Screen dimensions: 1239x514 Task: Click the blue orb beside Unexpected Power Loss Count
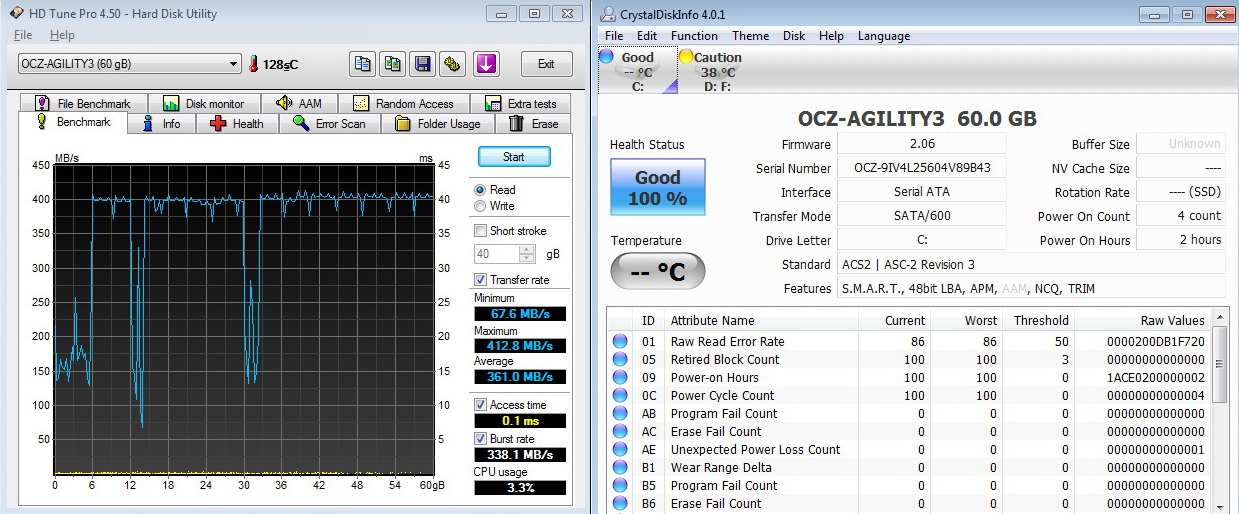click(x=620, y=450)
